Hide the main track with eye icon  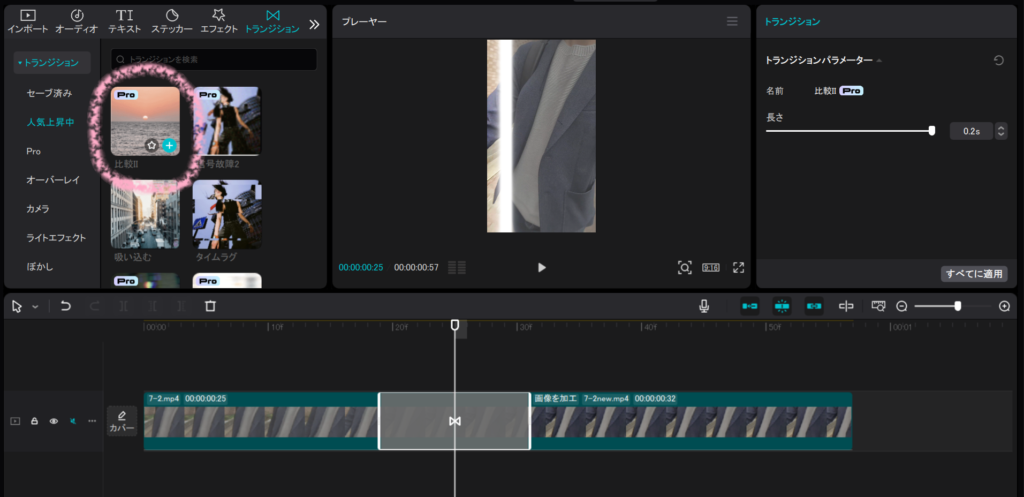[x=54, y=421]
